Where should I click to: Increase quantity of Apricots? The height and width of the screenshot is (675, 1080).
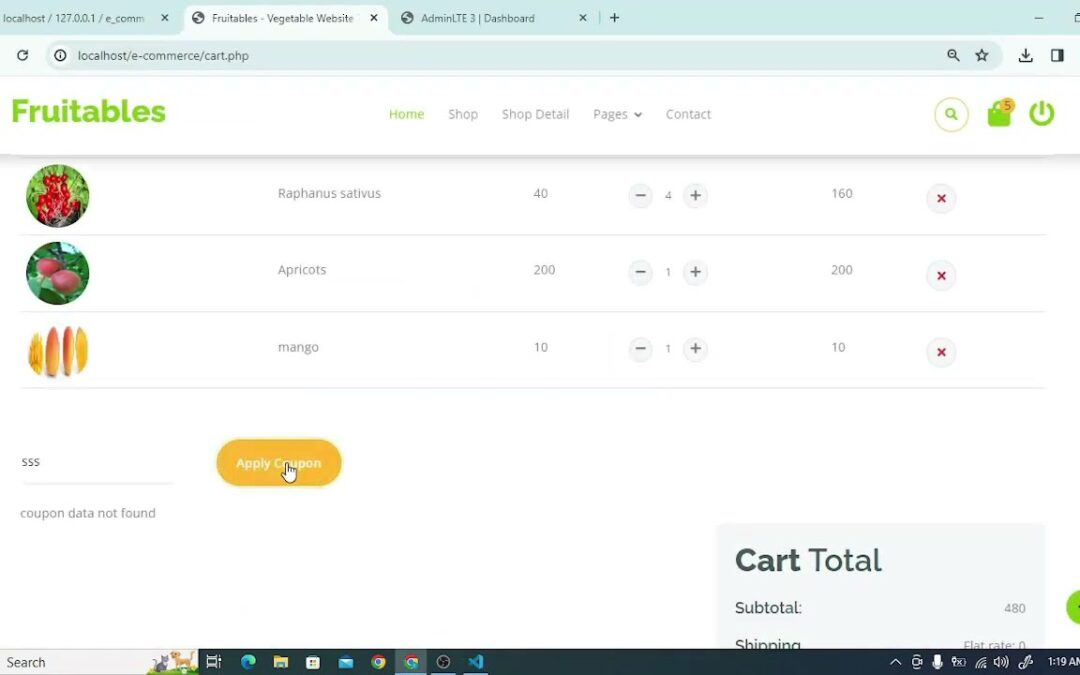[x=695, y=272]
